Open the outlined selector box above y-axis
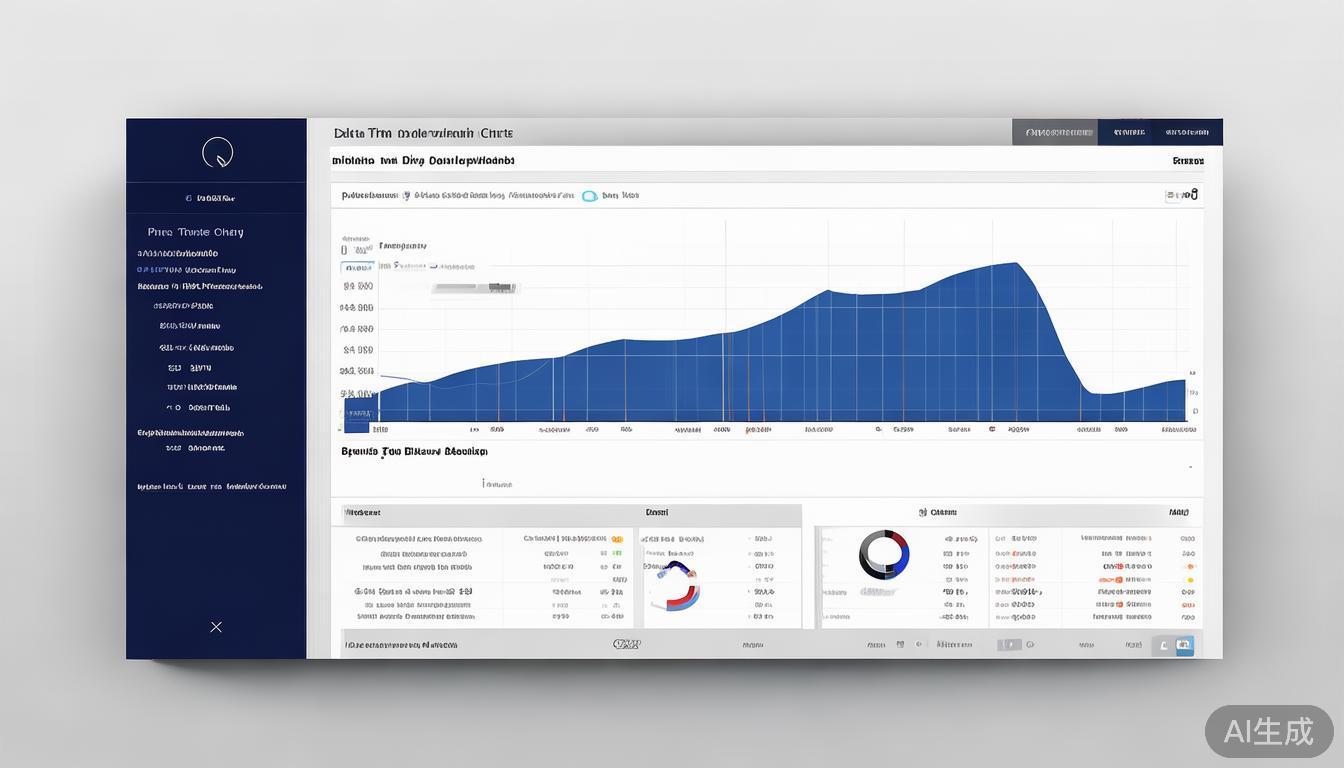The width and height of the screenshot is (1344, 768). click(358, 268)
